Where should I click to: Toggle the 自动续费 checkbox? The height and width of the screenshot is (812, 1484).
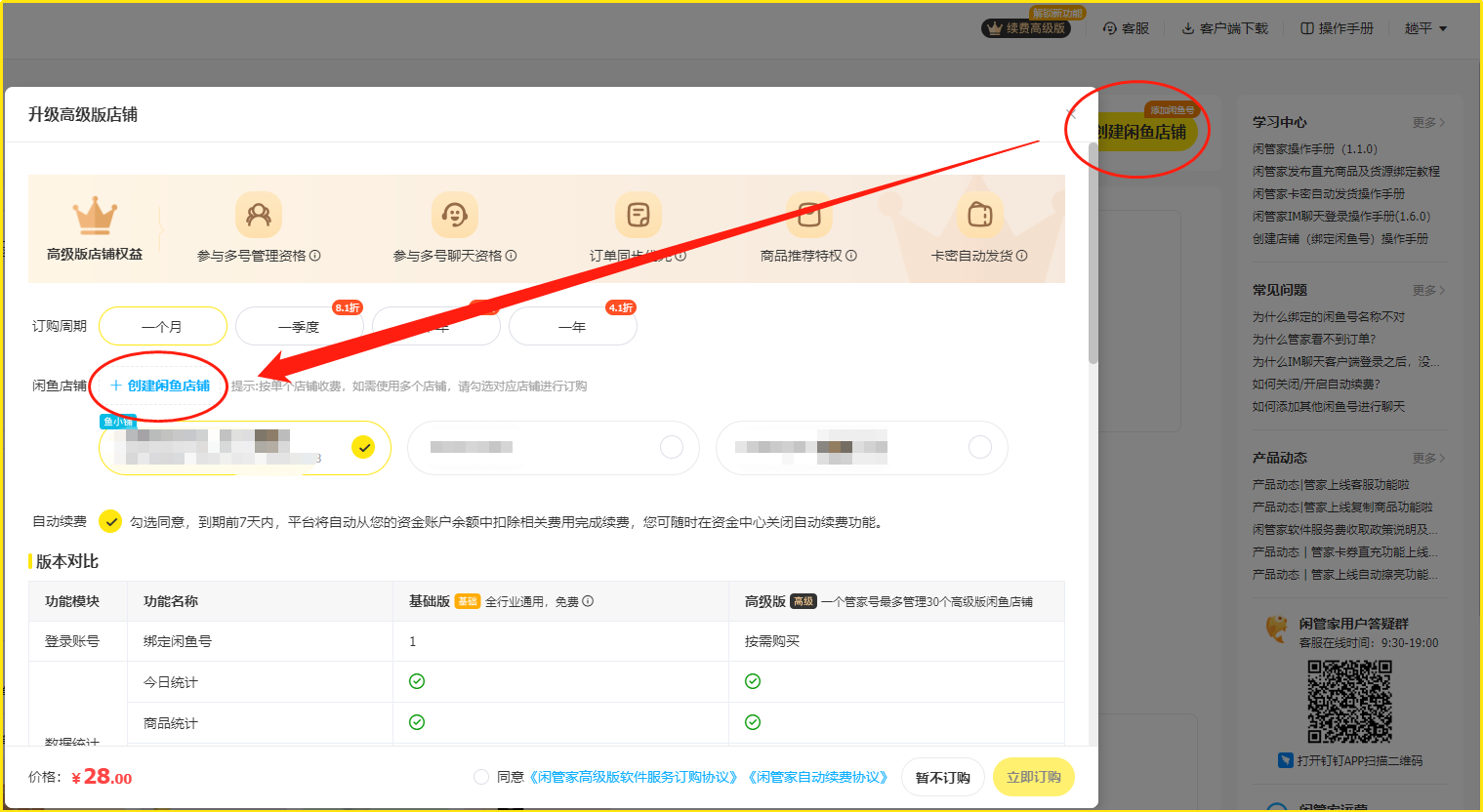(x=110, y=522)
